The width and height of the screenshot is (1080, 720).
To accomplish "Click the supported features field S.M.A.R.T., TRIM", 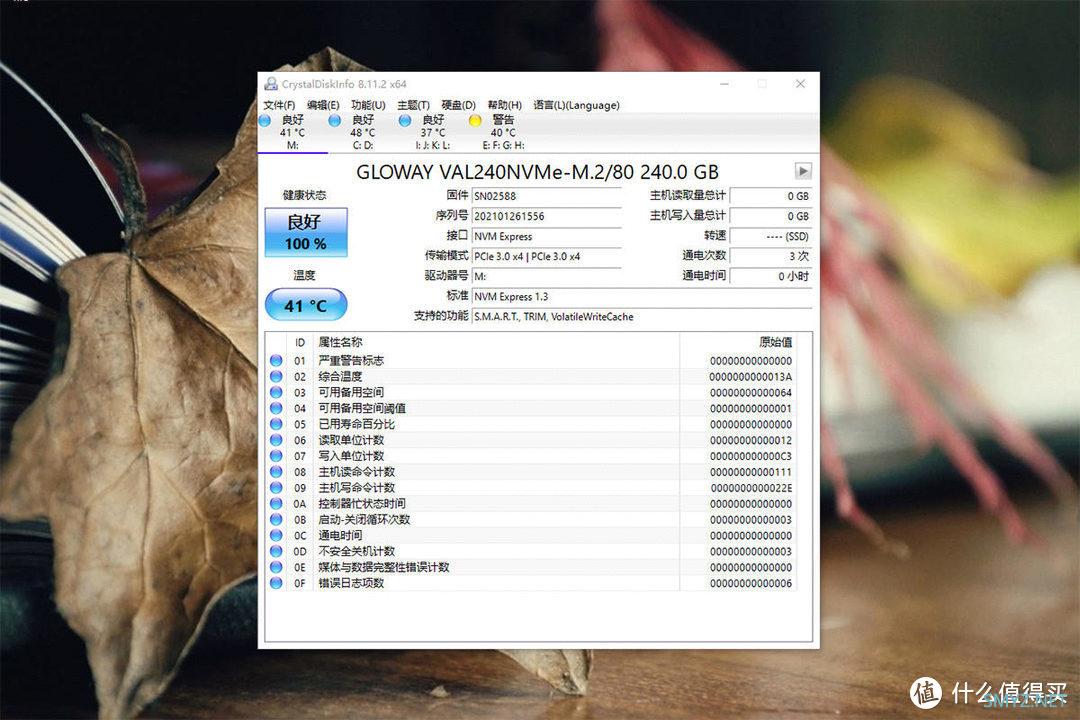I will 642,316.
